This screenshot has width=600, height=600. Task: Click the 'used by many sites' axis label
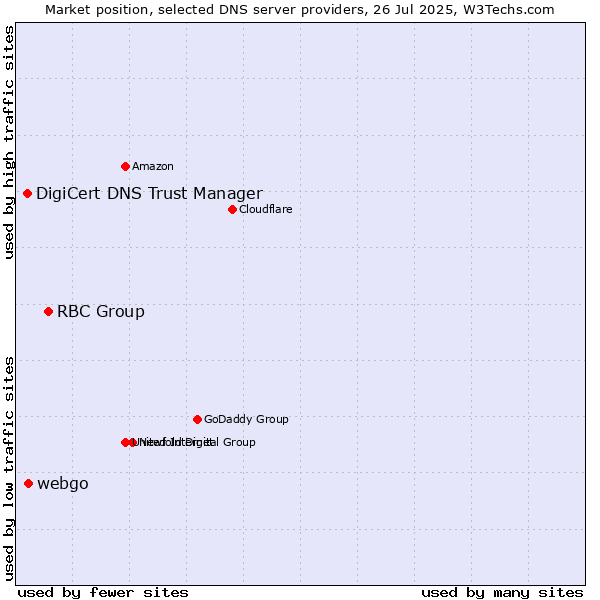(x=502, y=593)
